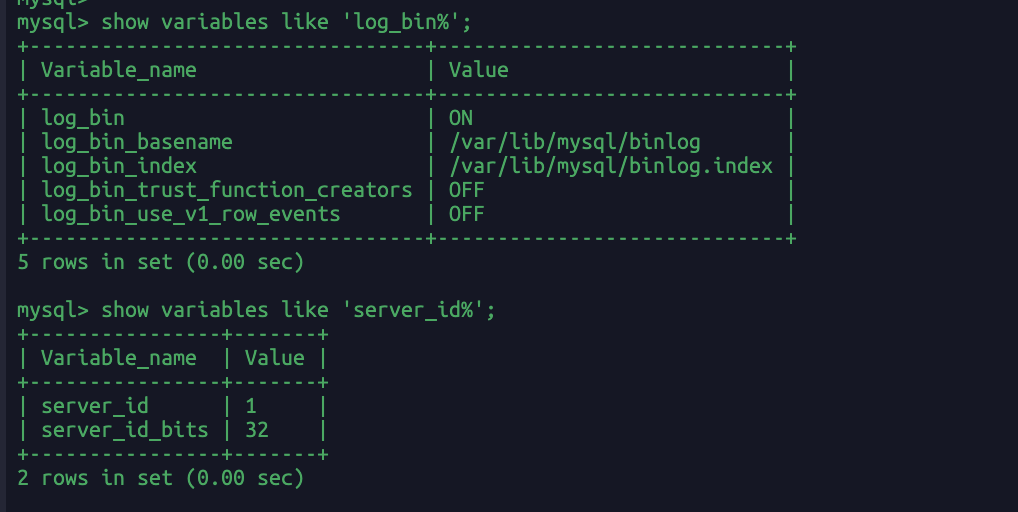Click the /var/lib/mysql/binlog.index path
1018x512 pixels.
(x=611, y=166)
